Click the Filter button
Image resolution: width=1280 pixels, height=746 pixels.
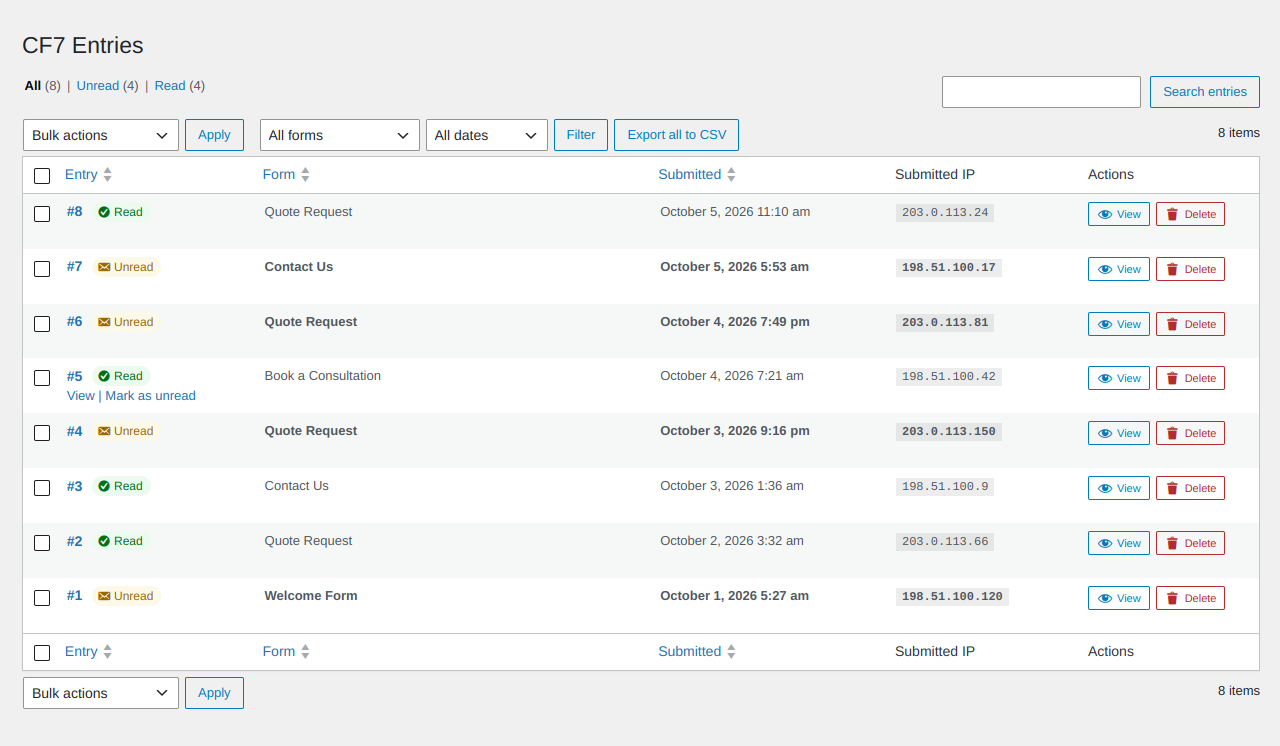coord(581,135)
